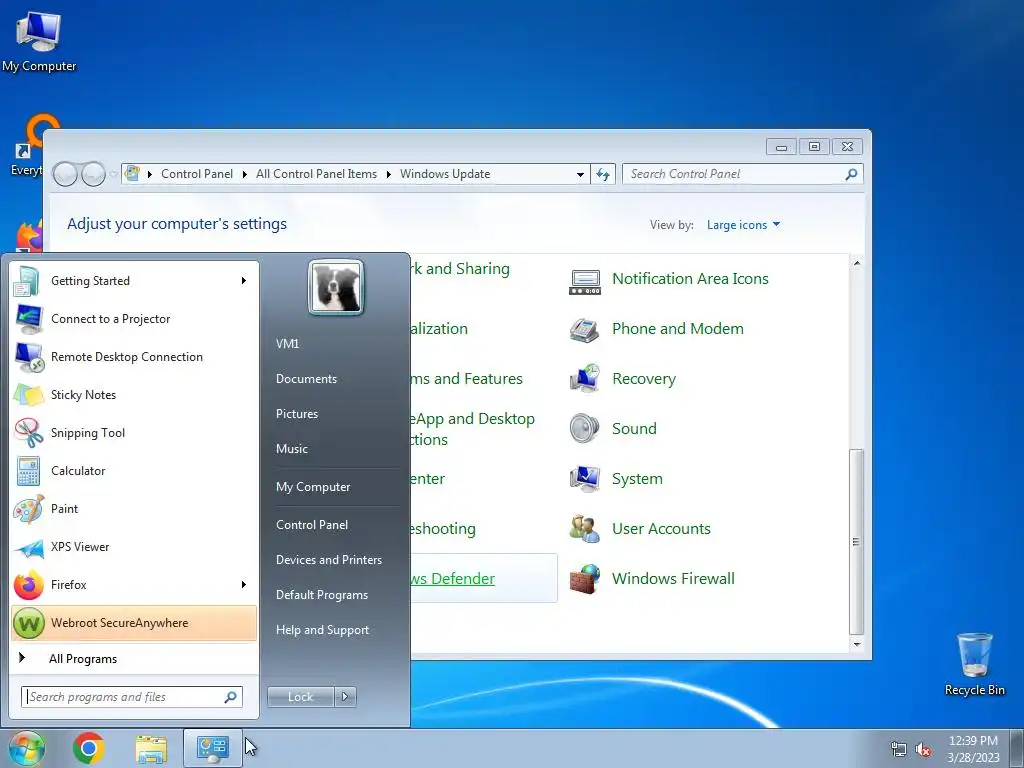The height and width of the screenshot is (768, 1024).
Task: Open the Recovery icon
Action: click(584, 379)
